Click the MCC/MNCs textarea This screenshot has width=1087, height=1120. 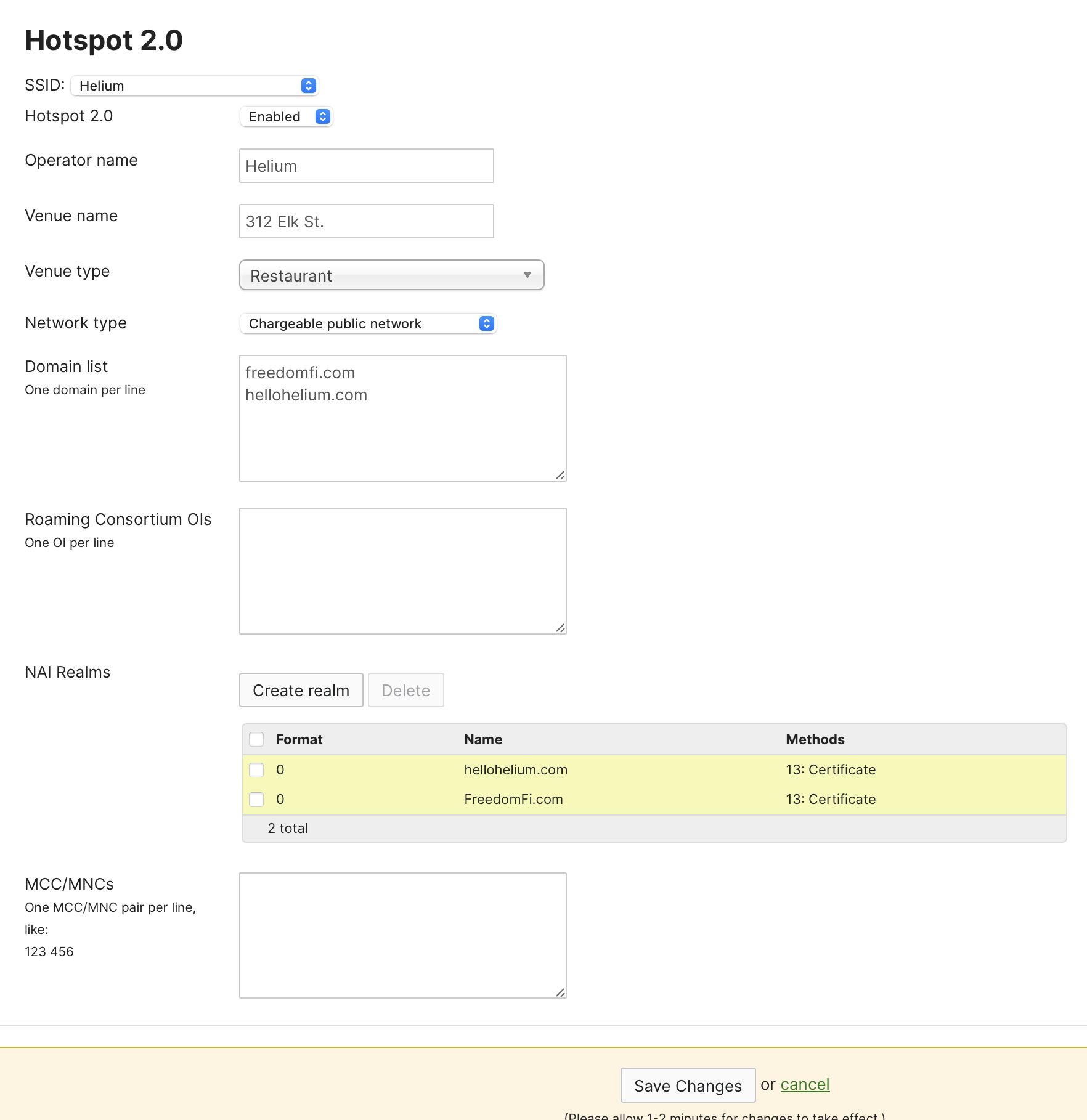[402, 935]
